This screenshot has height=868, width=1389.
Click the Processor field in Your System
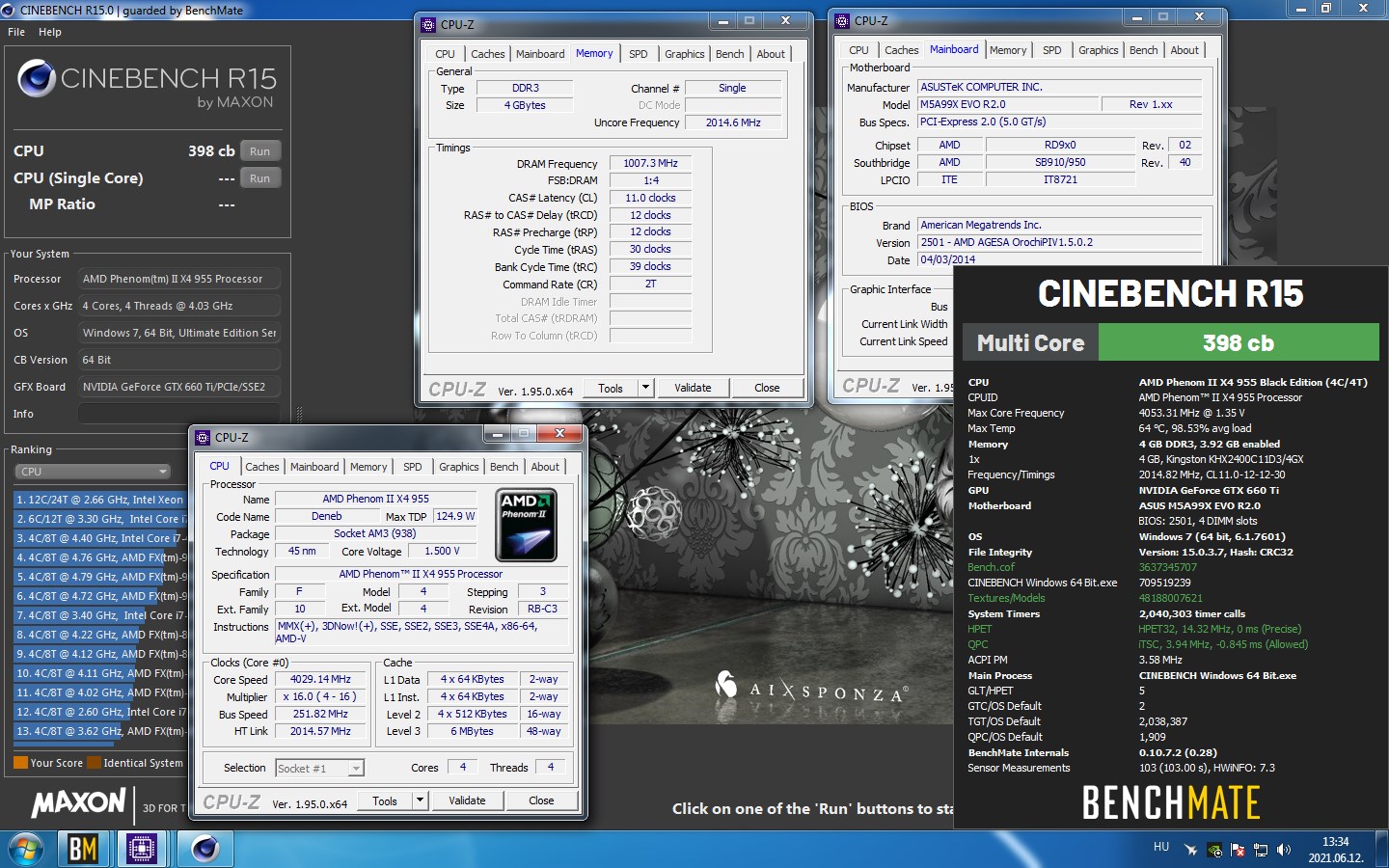coord(179,279)
